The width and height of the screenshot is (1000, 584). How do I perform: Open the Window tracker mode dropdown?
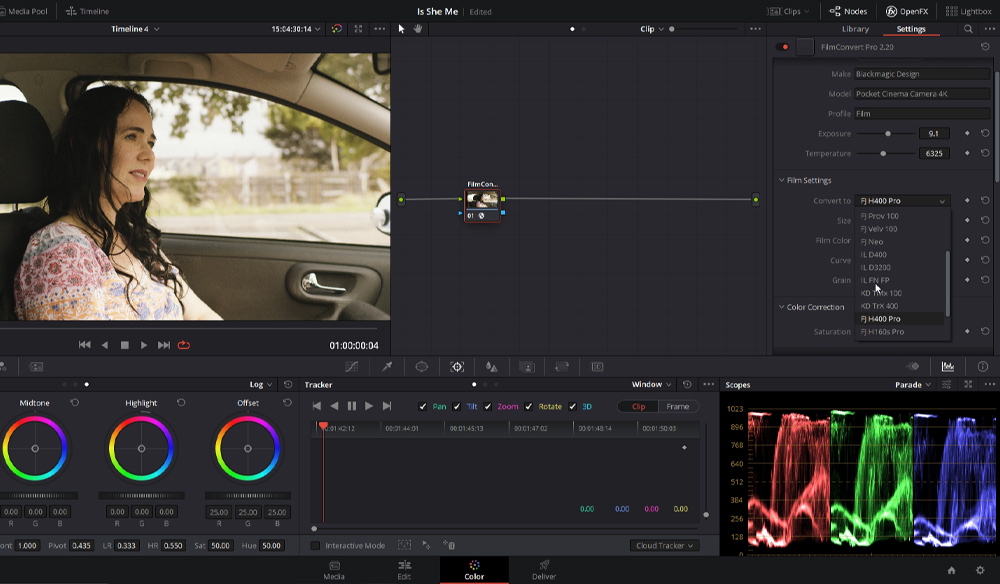coord(651,384)
